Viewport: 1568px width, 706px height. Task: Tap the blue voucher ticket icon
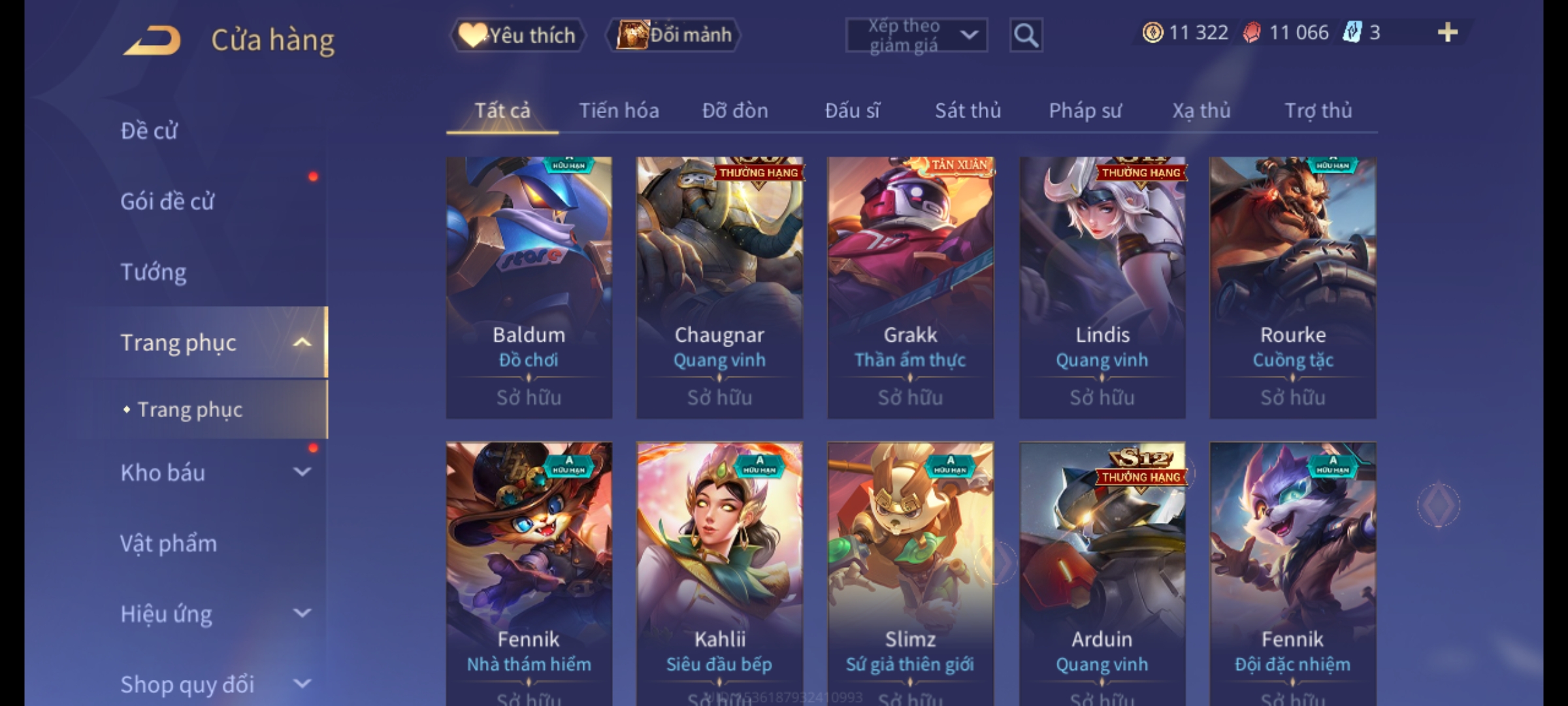pyautogui.click(x=1351, y=32)
